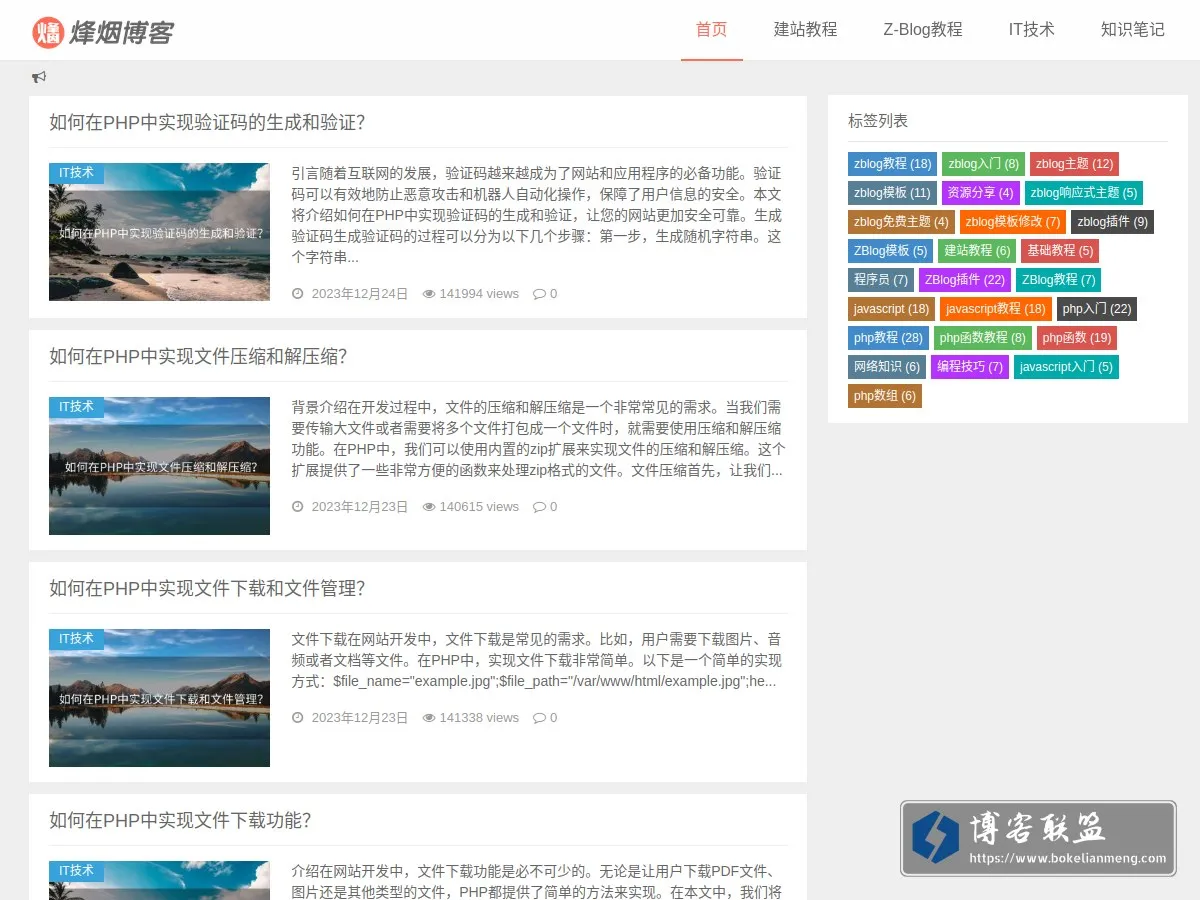Screen dimensions: 1200x900
Task: Select the ZBlog模板 (5) tag
Action: coord(891,251)
